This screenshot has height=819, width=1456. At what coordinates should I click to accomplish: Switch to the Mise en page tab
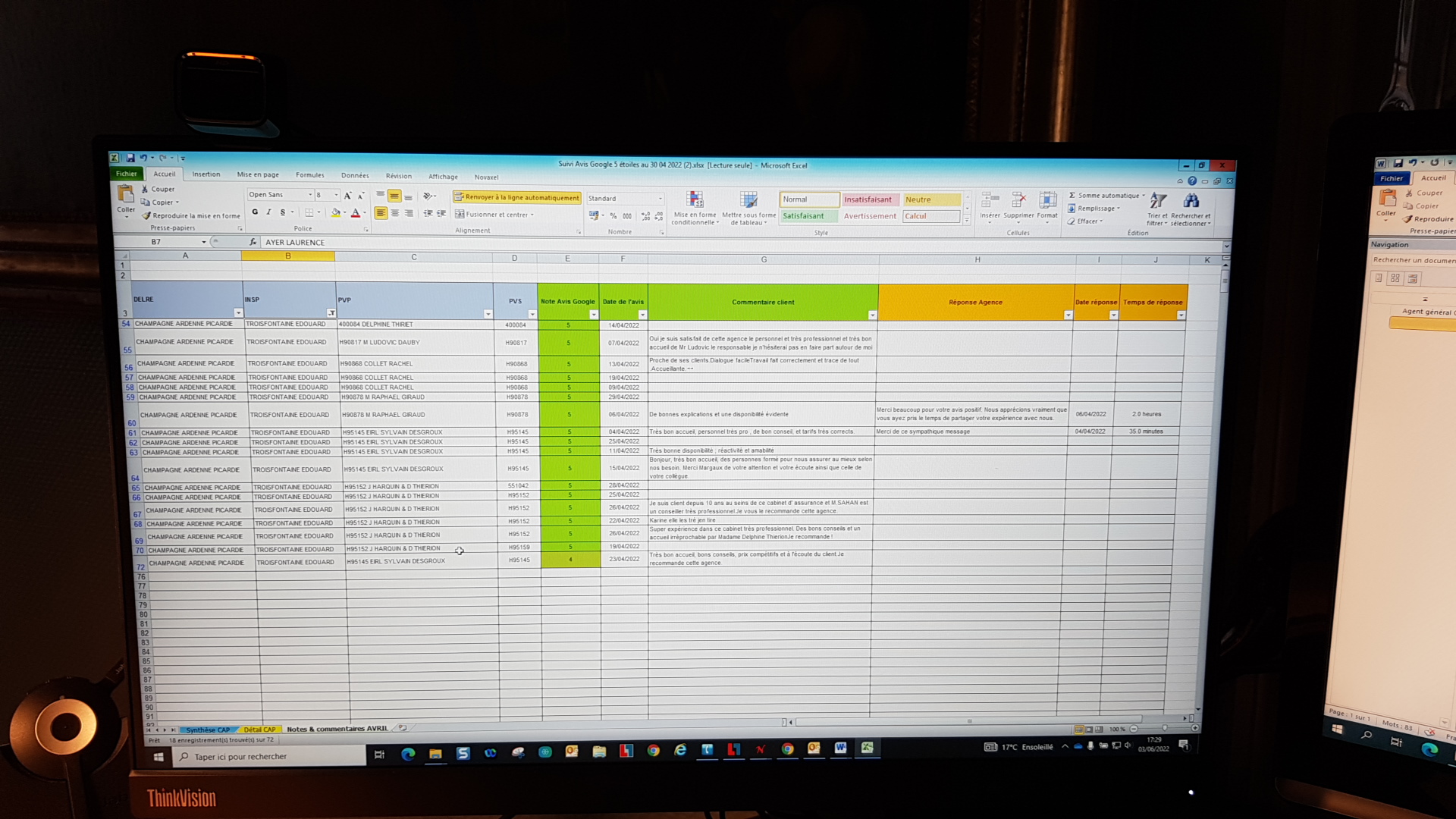[x=258, y=174]
